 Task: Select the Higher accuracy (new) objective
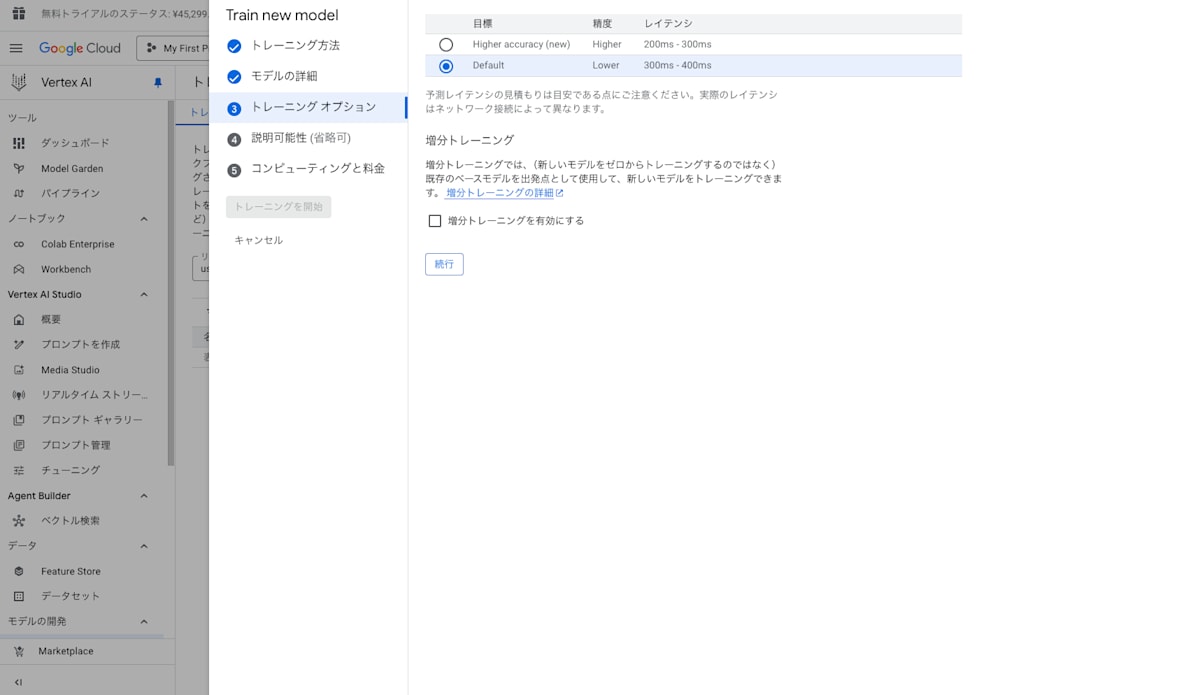pos(446,44)
